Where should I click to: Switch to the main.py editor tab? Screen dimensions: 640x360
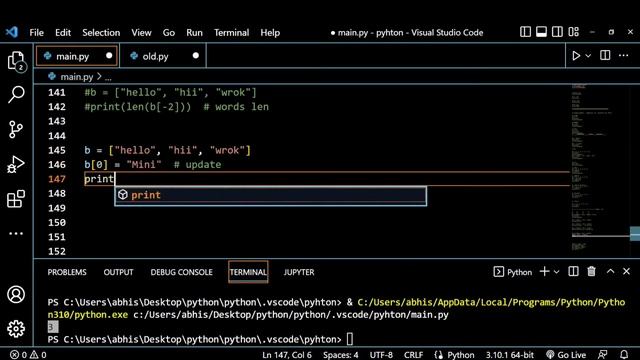pos(77,56)
